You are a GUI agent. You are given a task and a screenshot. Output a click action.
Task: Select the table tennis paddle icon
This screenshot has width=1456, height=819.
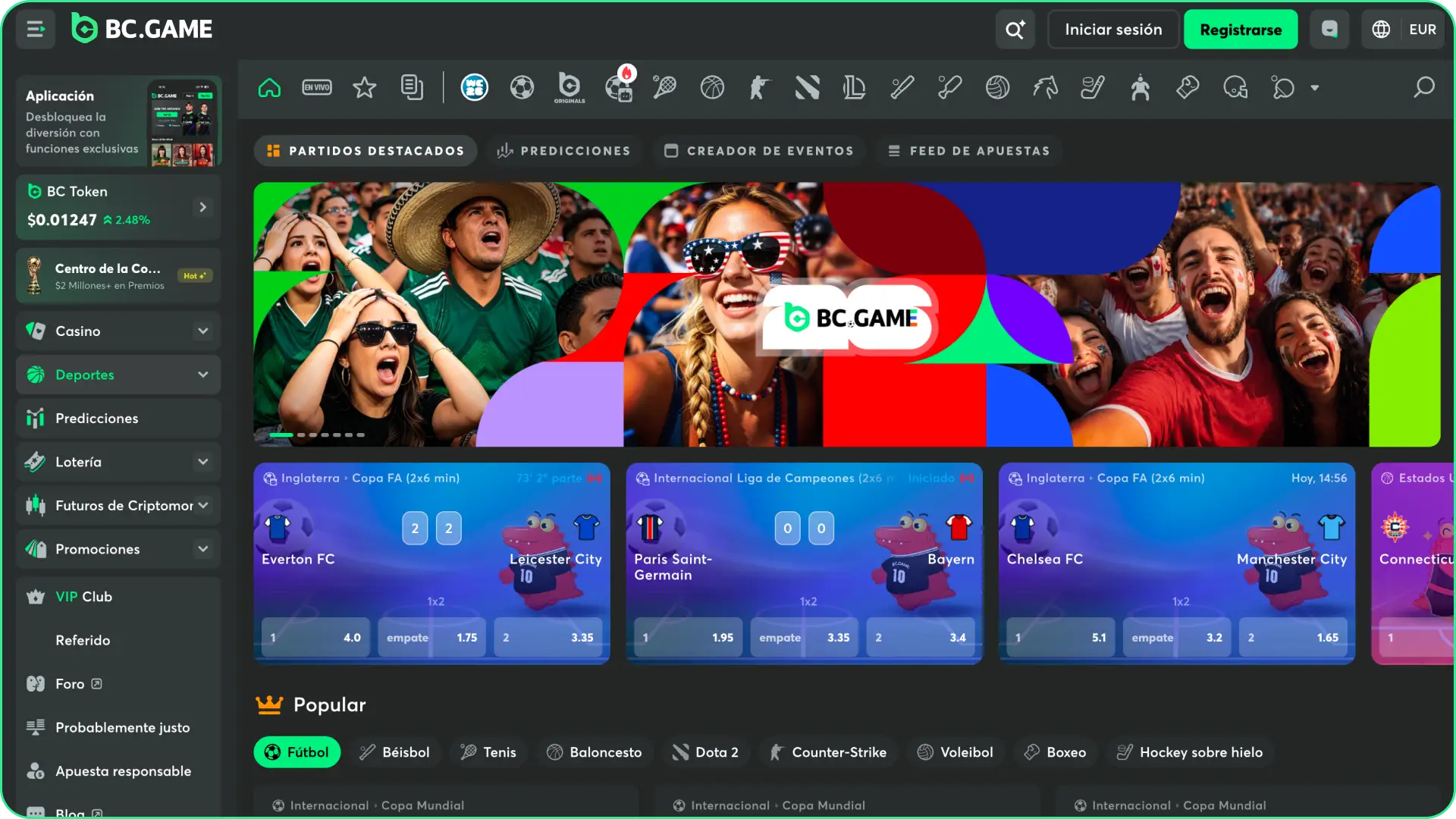coord(1282,88)
